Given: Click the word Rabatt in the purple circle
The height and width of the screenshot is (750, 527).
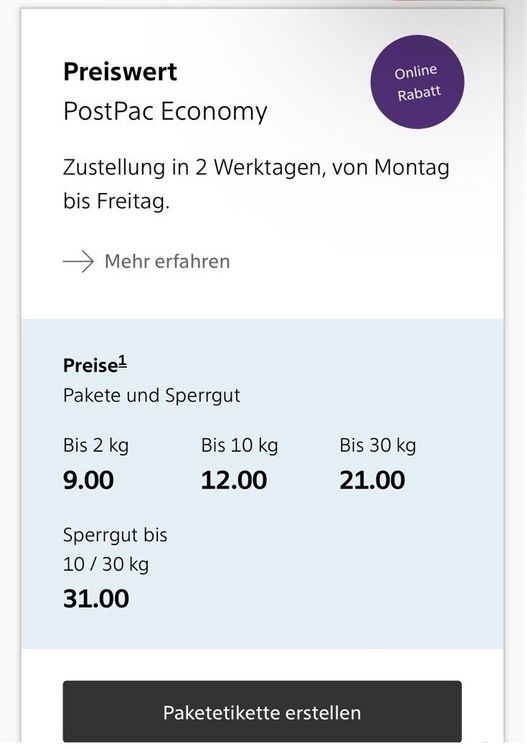Looking at the screenshot, I should coord(419,93).
